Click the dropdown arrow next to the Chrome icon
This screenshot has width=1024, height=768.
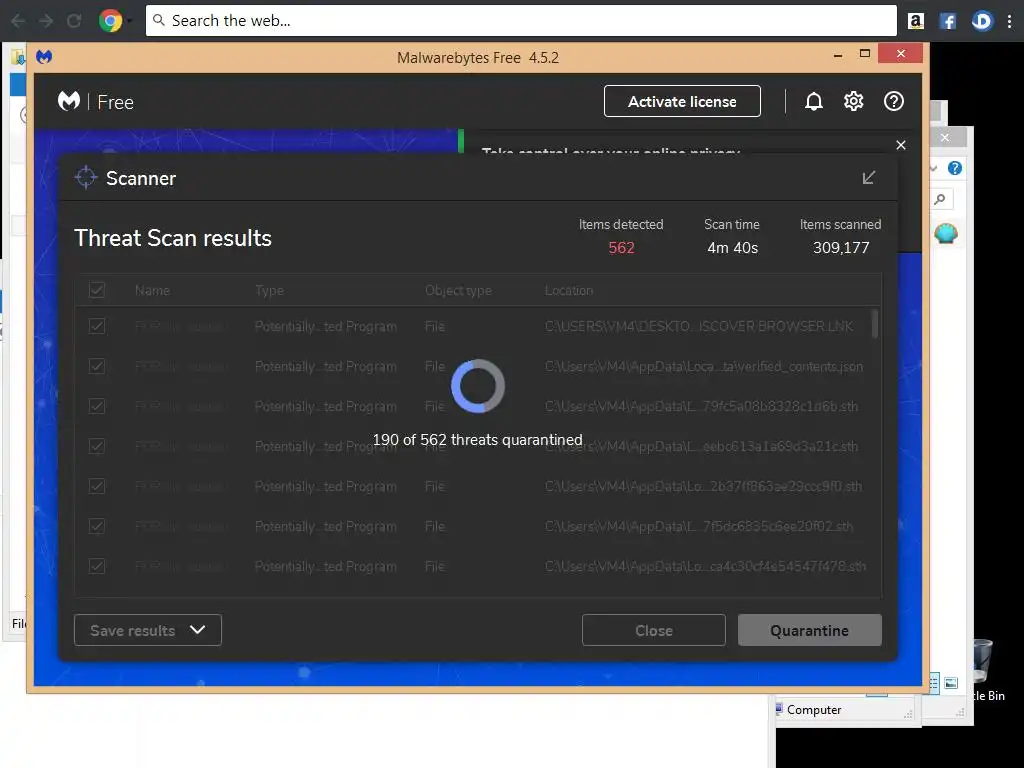point(129,21)
